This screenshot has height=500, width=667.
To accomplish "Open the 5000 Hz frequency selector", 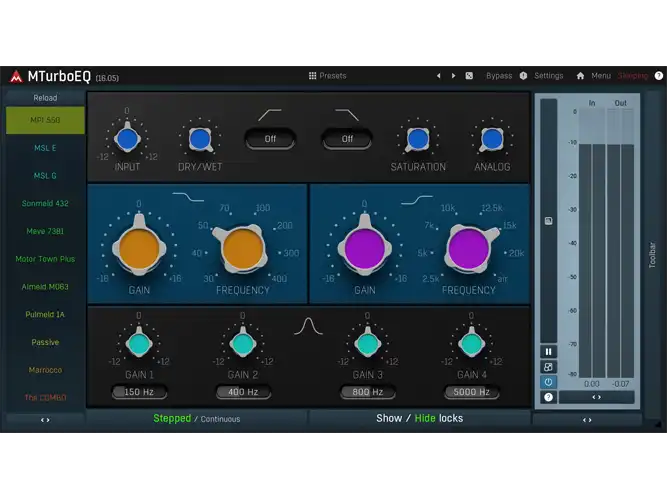I will click(471, 392).
